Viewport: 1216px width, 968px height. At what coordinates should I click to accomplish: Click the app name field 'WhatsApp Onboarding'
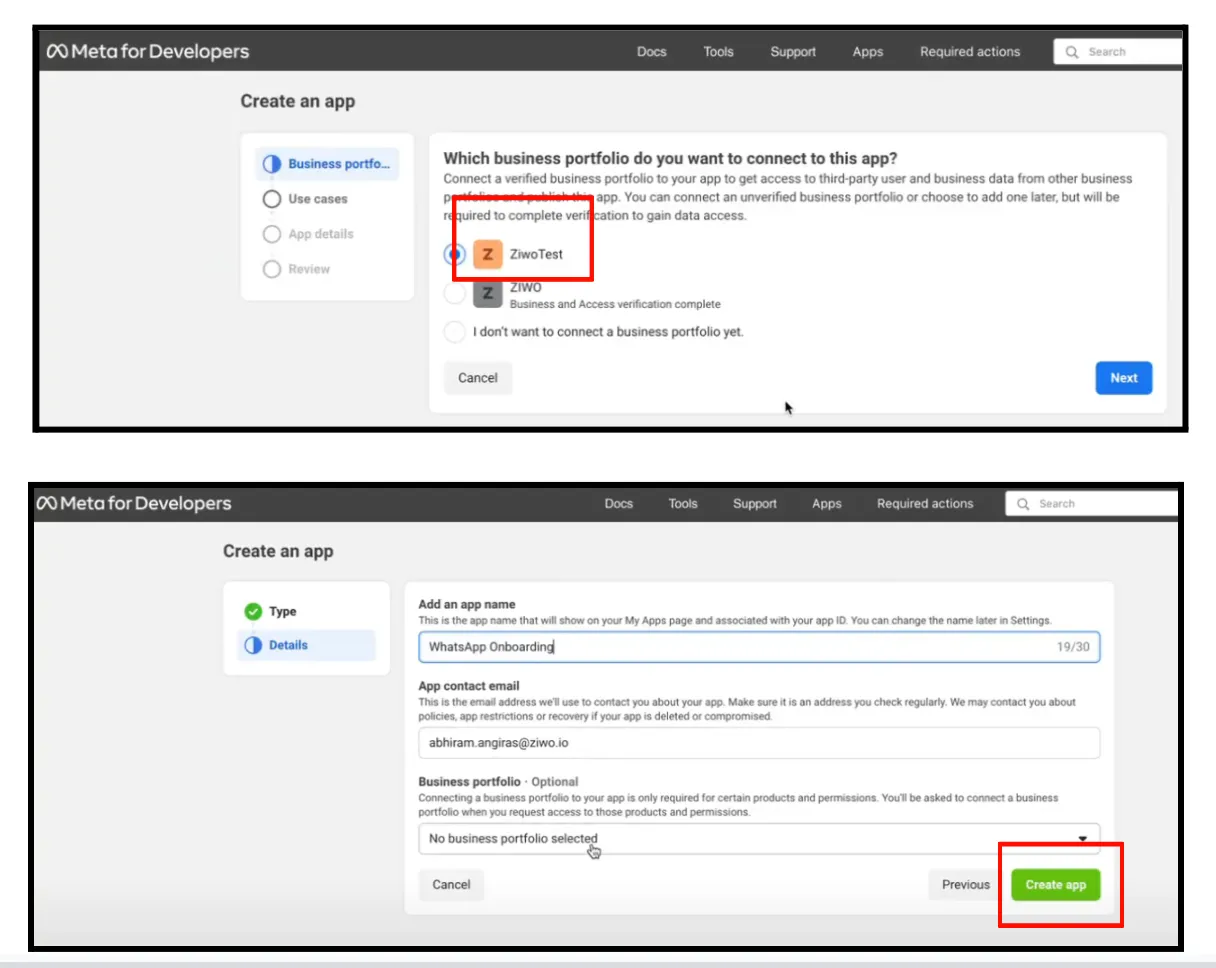coord(759,647)
